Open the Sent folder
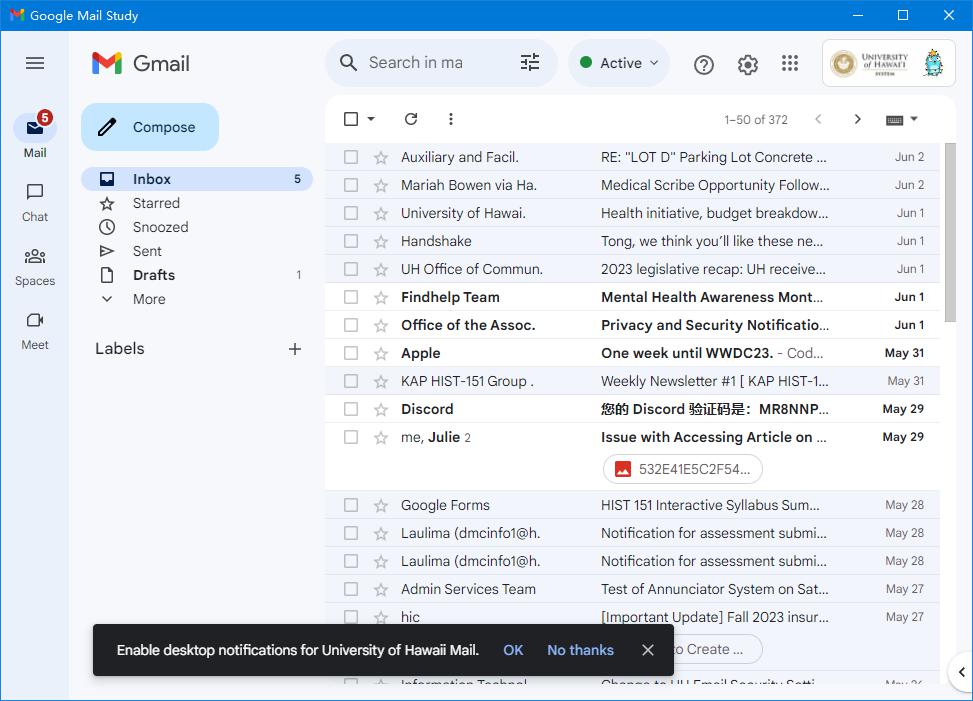Viewport: 973px width, 701px height. click(x=197, y=251)
